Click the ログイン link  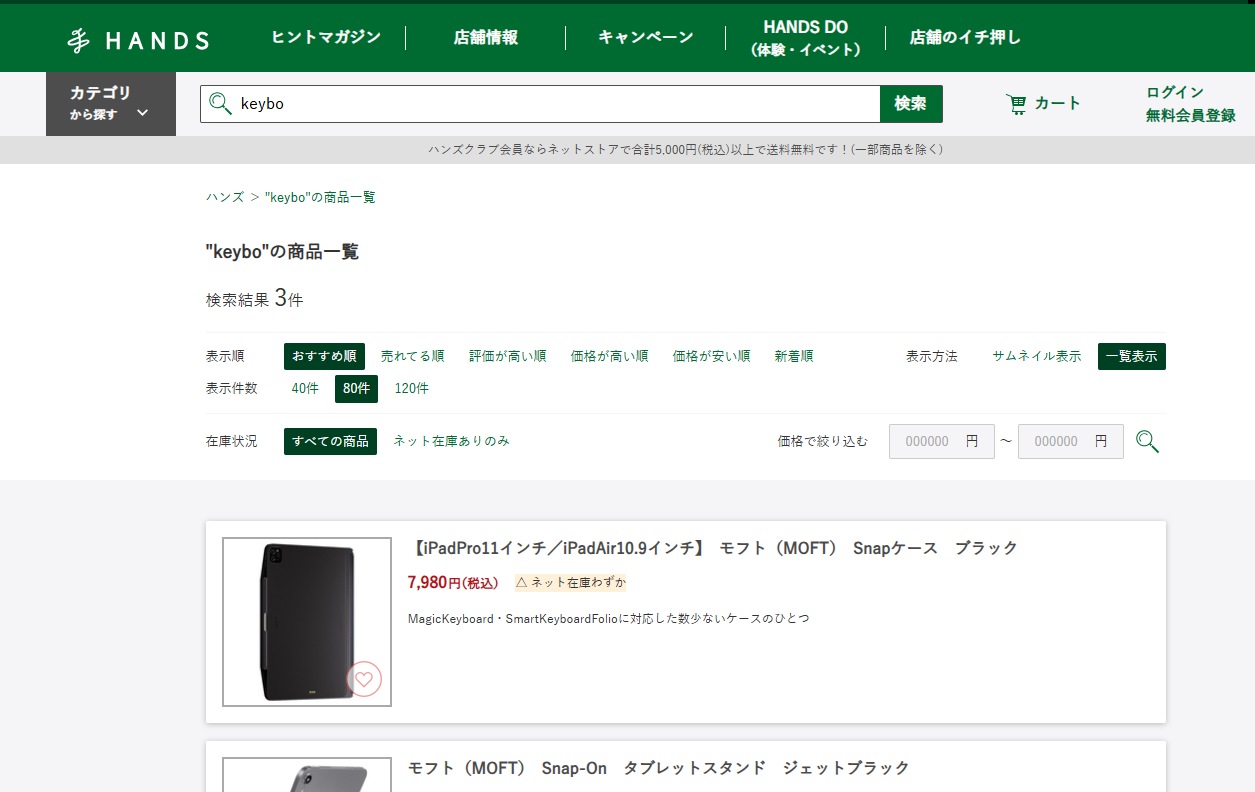pyautogui.click(x=1175, y=92)
